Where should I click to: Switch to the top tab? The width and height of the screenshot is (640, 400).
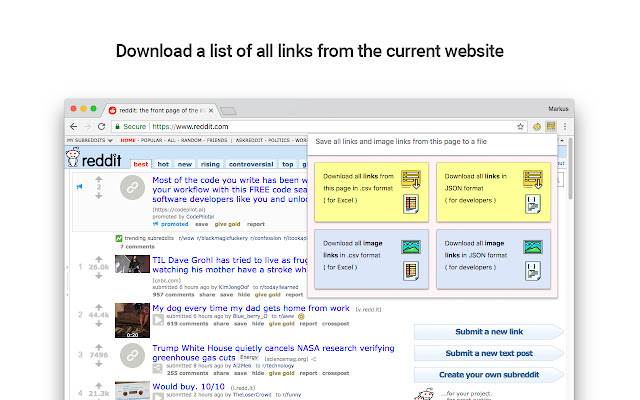coord(288,164)
